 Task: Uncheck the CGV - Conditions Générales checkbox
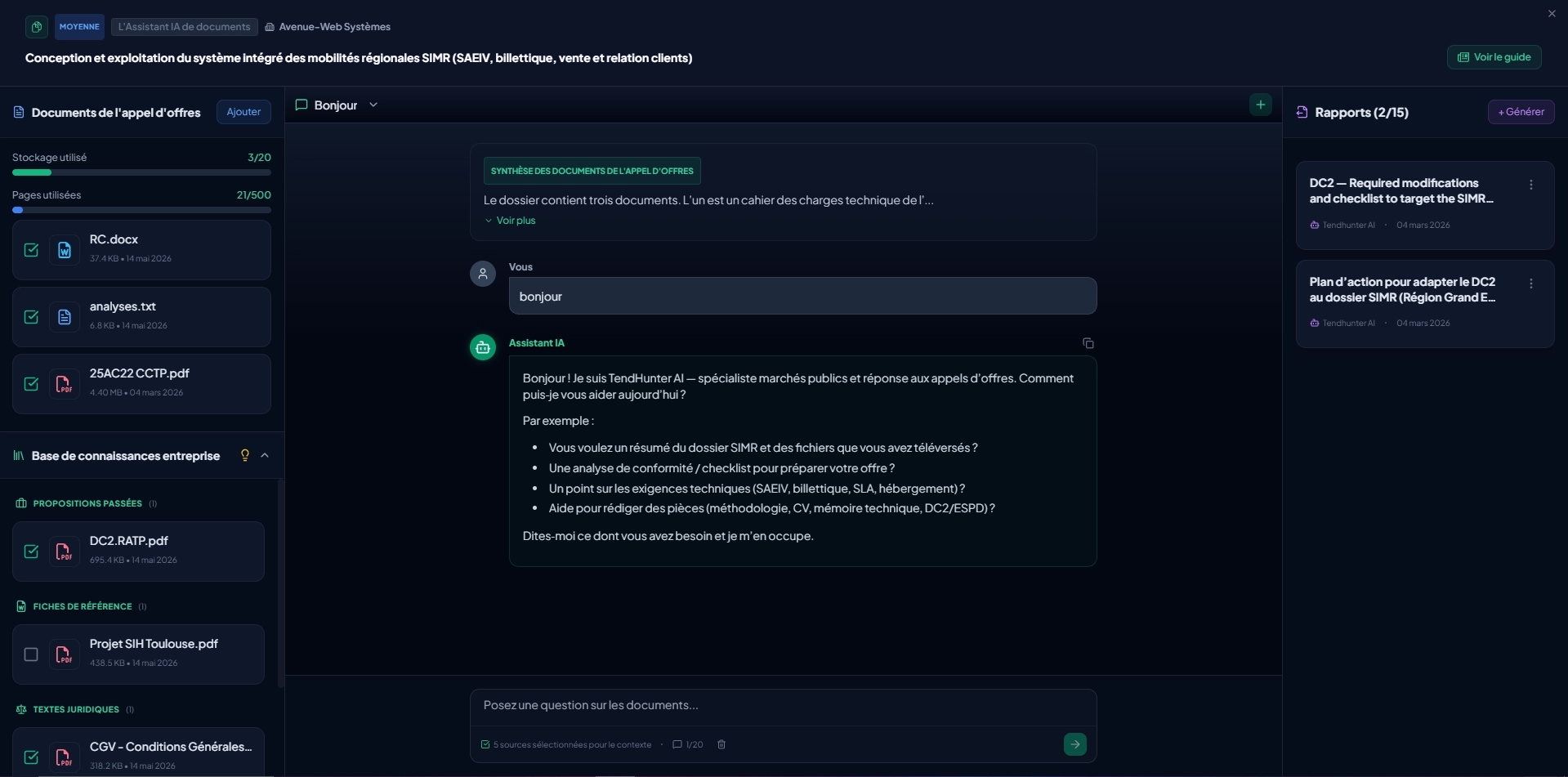point(31,757)
